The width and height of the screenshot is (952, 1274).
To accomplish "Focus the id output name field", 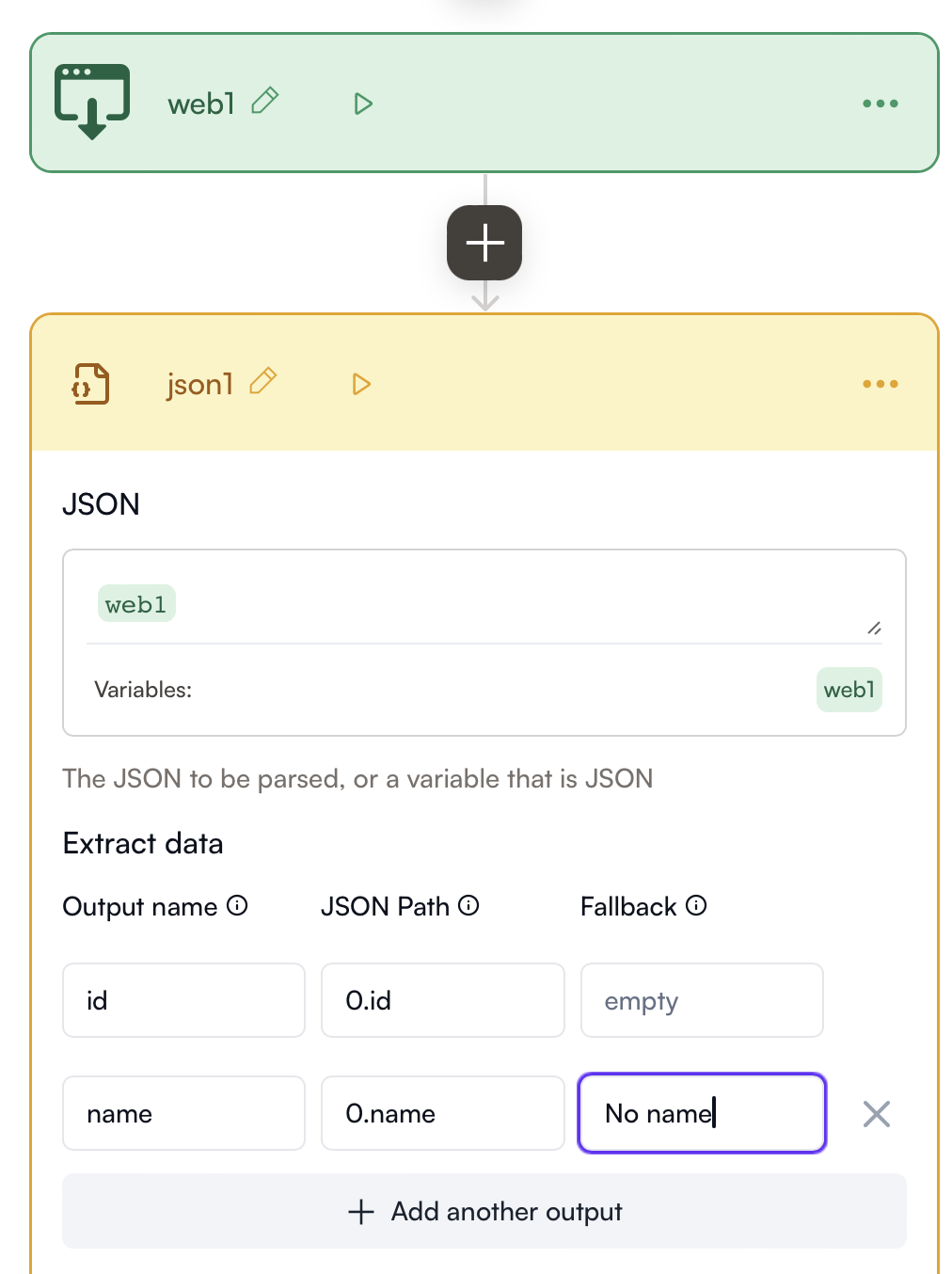I will pos(183,1000).
